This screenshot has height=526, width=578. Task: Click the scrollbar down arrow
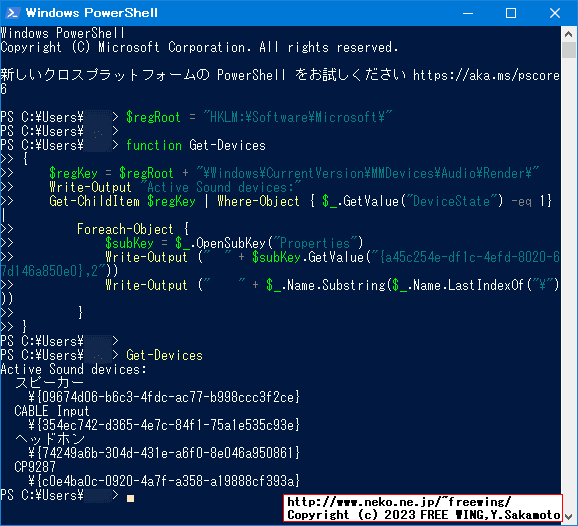coord(568,517)
